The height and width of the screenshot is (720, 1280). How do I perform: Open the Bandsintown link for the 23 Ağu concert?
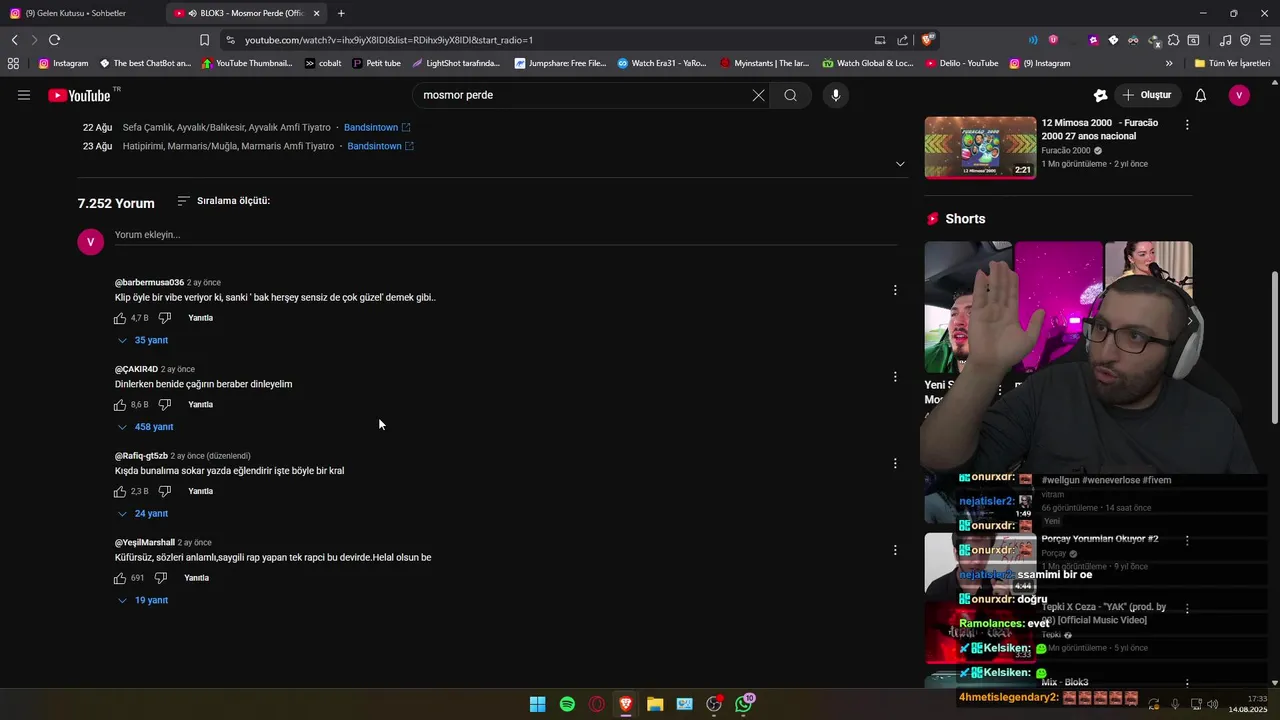[381, 146]
